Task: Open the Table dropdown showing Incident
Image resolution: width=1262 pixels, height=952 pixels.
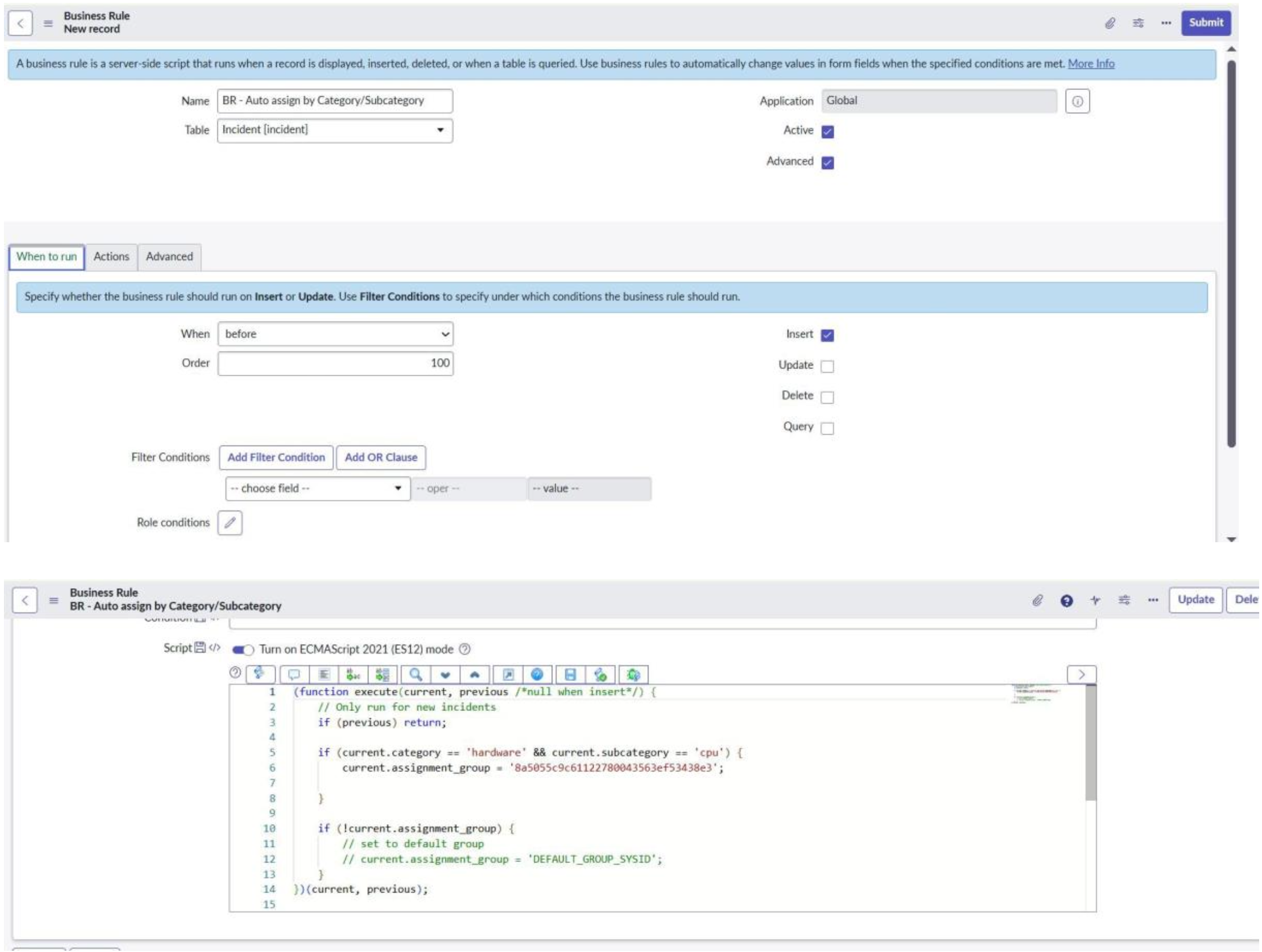Action: coord(336,131)
